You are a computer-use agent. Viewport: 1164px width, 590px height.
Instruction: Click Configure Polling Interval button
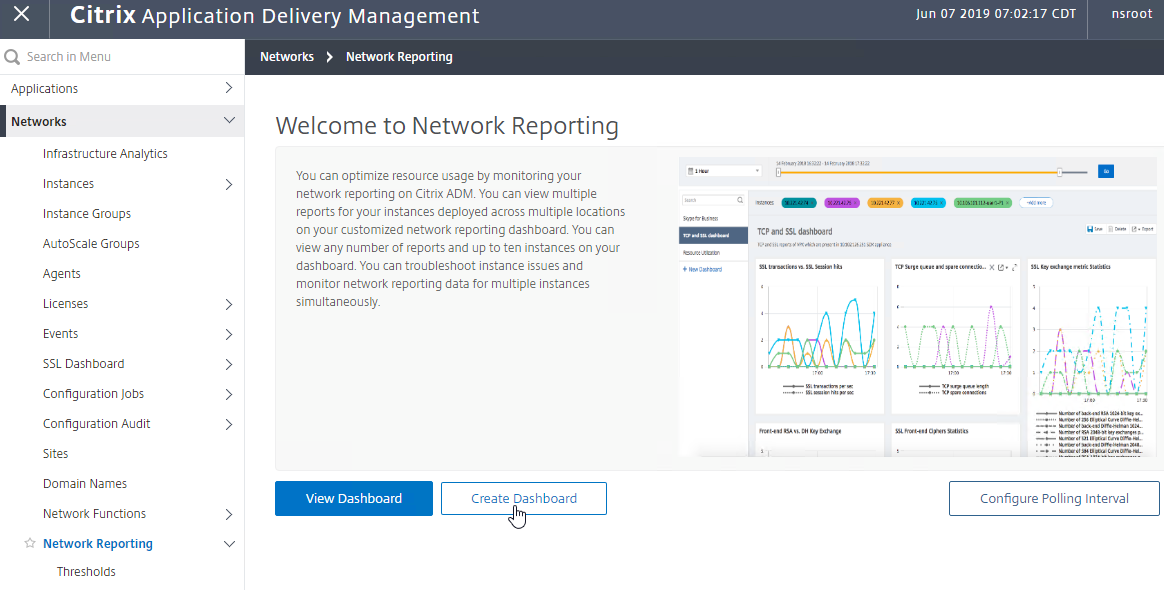tap(1054, 499)
